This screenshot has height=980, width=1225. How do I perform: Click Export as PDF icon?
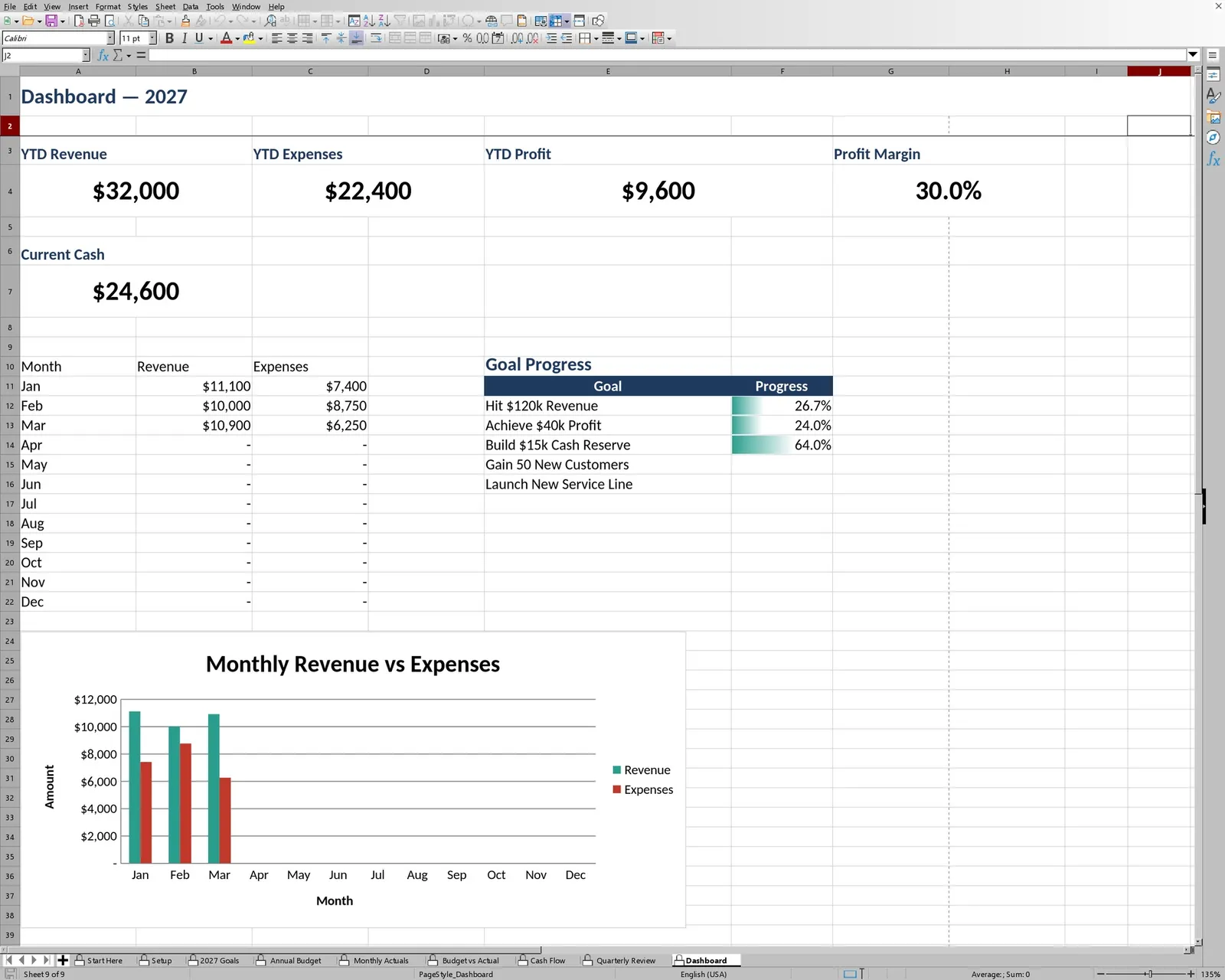(x=79, y=21)
